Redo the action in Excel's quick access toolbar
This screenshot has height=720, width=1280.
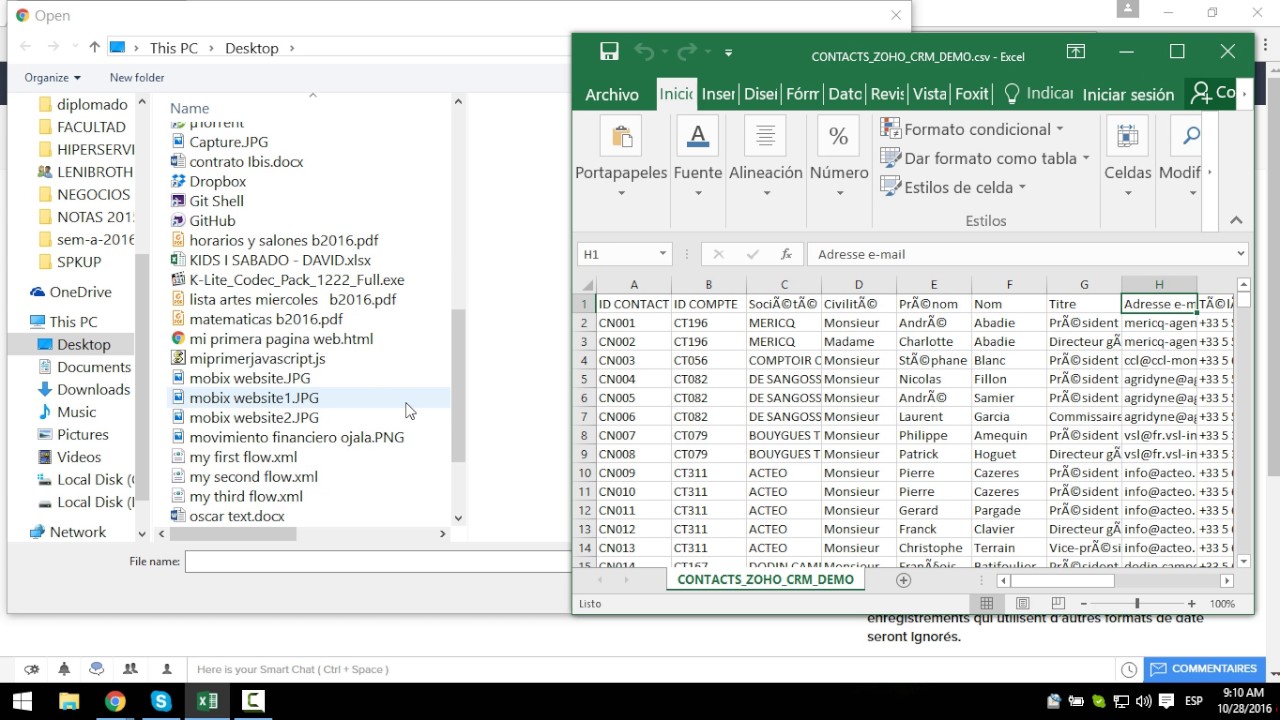coord(687,52)
